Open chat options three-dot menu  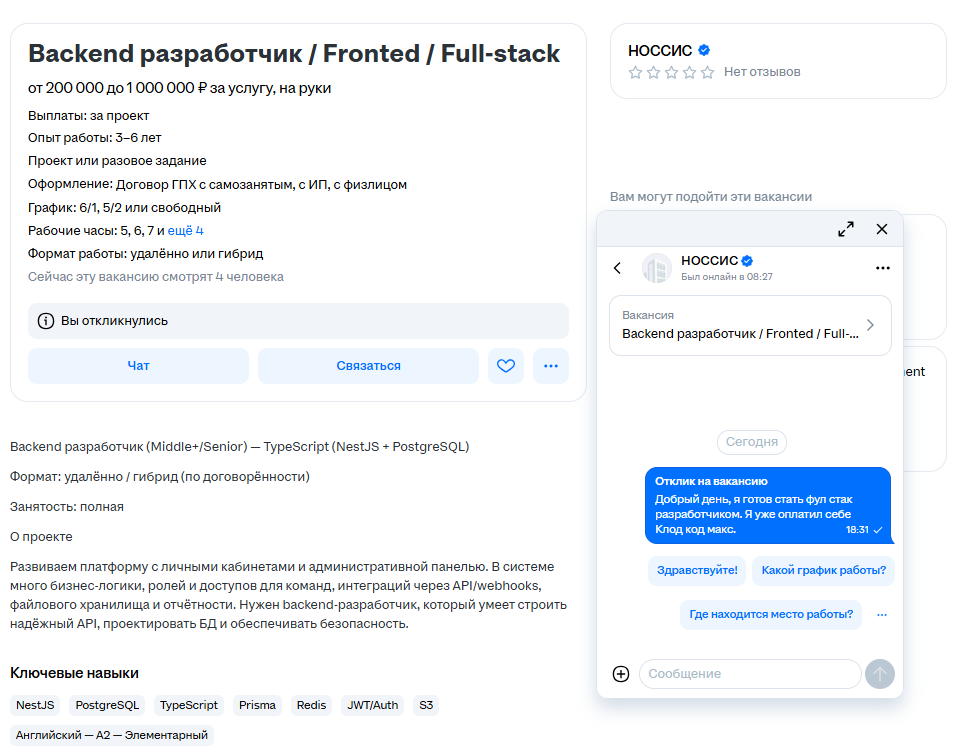(x=882, y=268)
